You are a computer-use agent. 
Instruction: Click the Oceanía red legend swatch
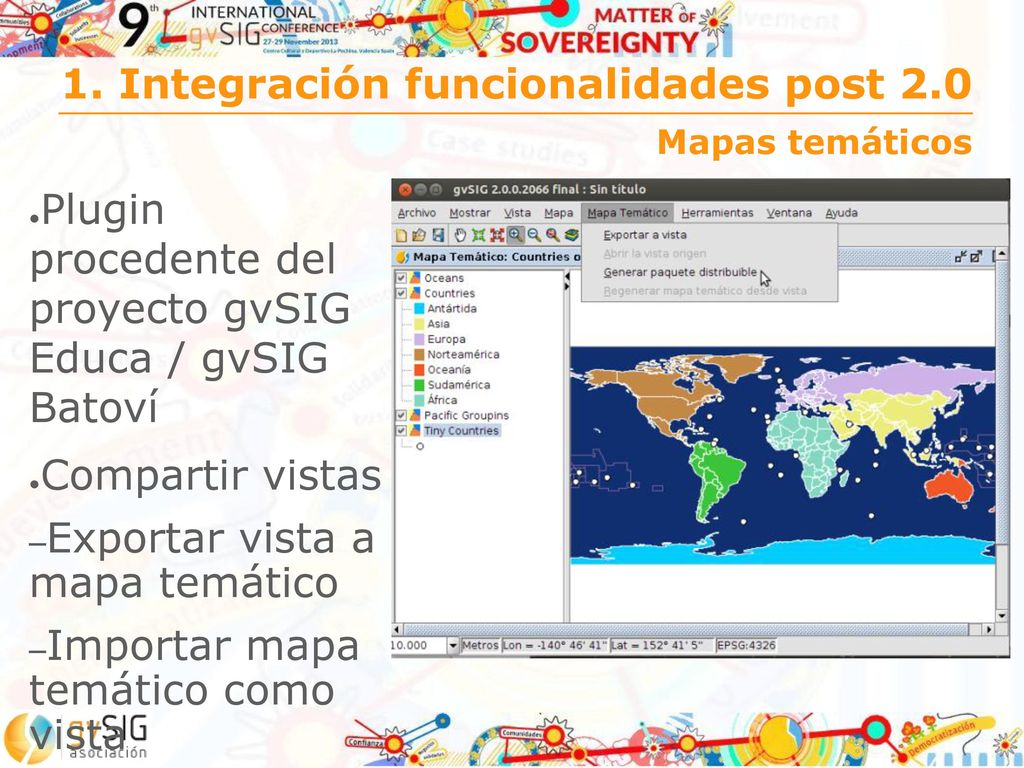(419, 370)
